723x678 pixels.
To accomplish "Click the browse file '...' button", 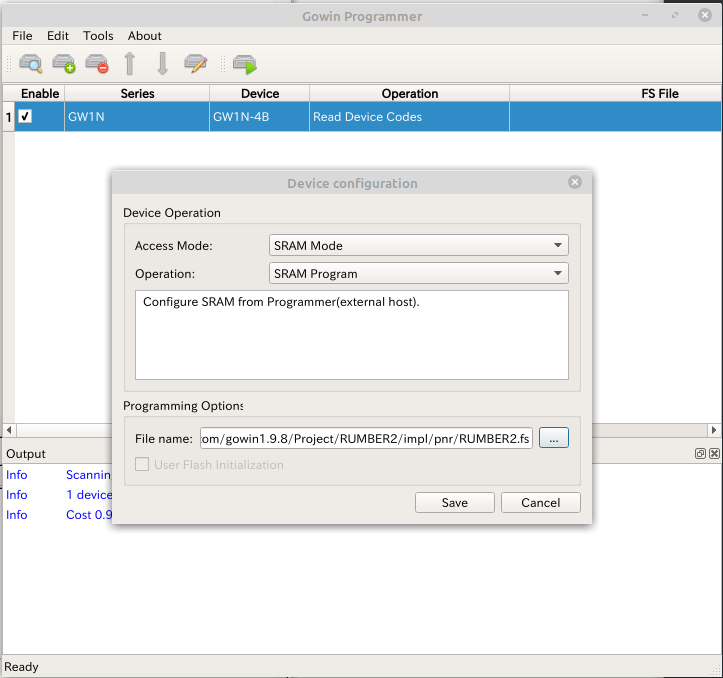I will [554, 438].
